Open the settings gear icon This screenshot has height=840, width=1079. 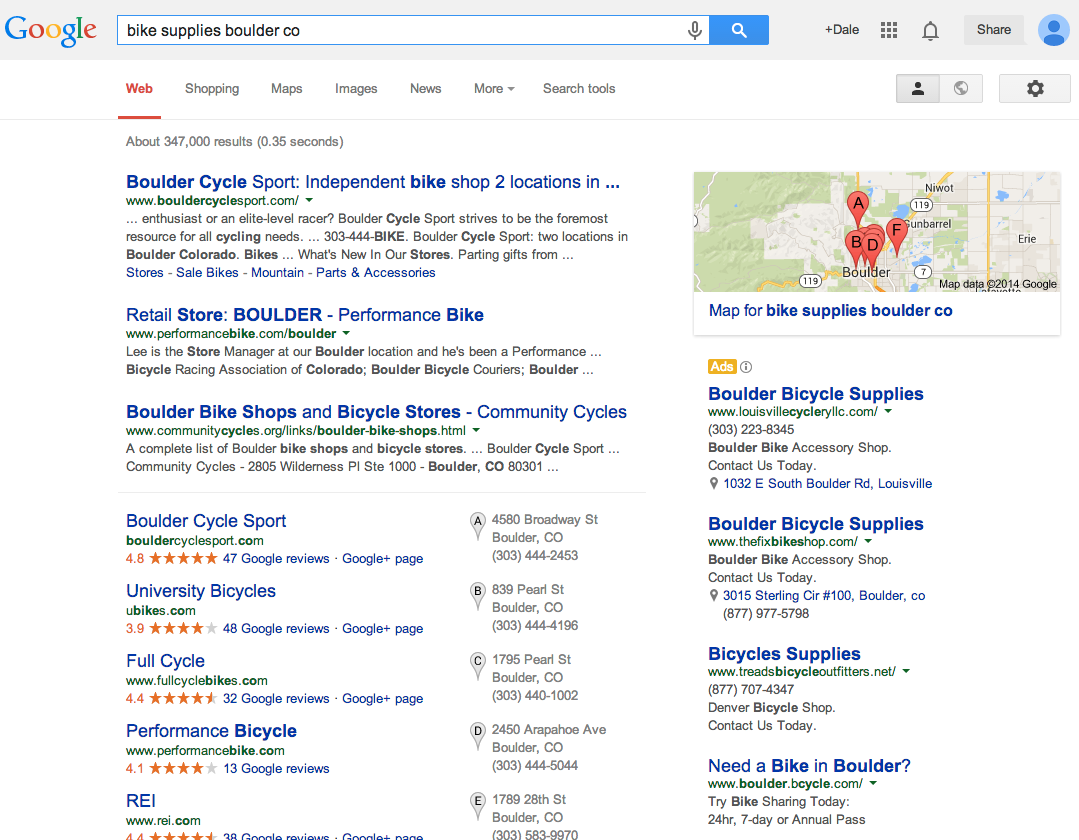(1035, 88)
